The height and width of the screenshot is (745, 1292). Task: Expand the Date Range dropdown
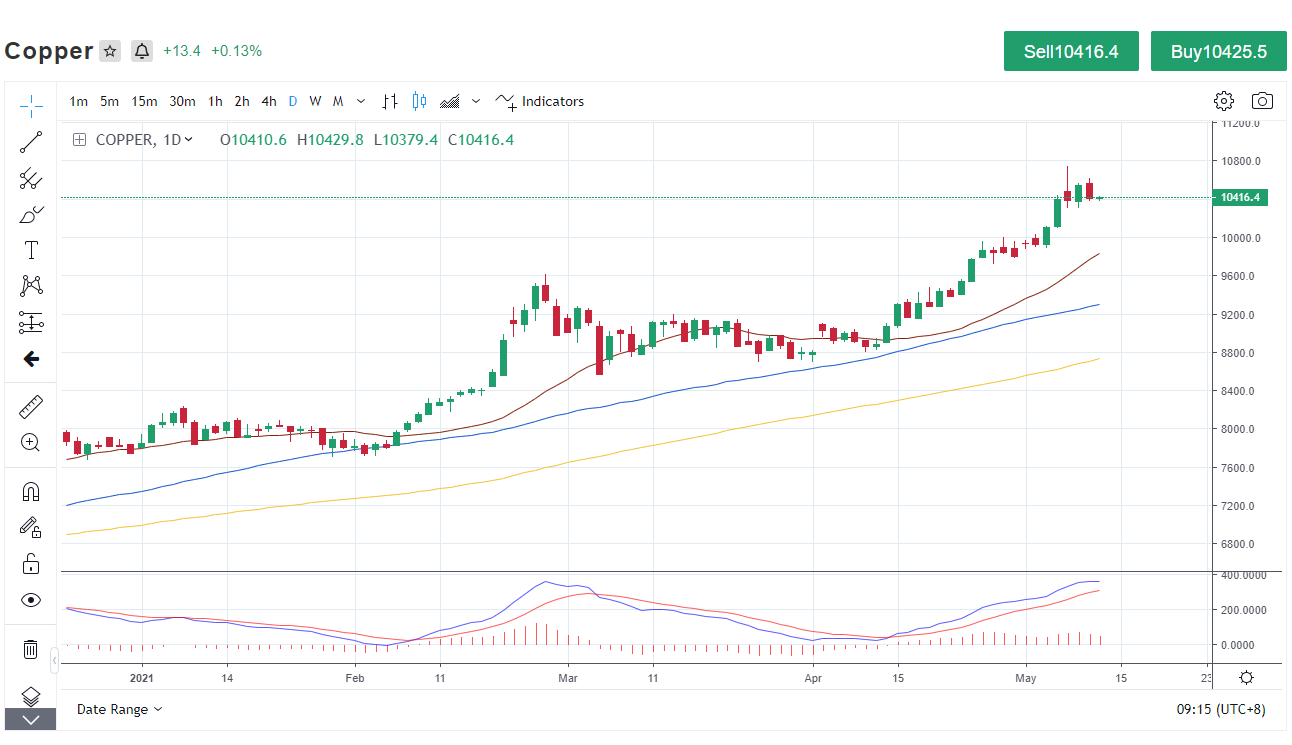pyautogui.click(x=120, y=709)
